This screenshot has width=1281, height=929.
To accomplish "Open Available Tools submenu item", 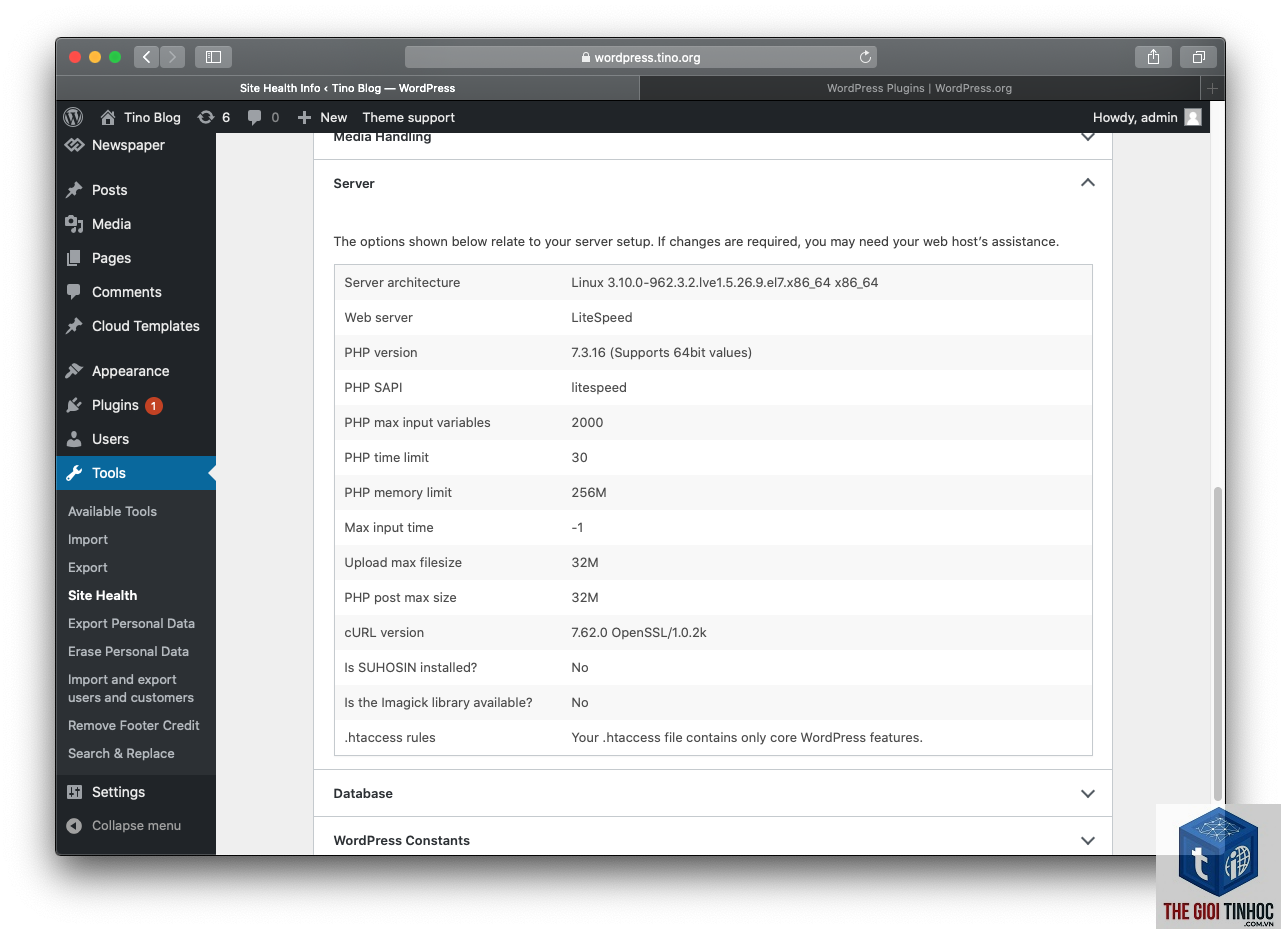I will [x=112, y=511].
